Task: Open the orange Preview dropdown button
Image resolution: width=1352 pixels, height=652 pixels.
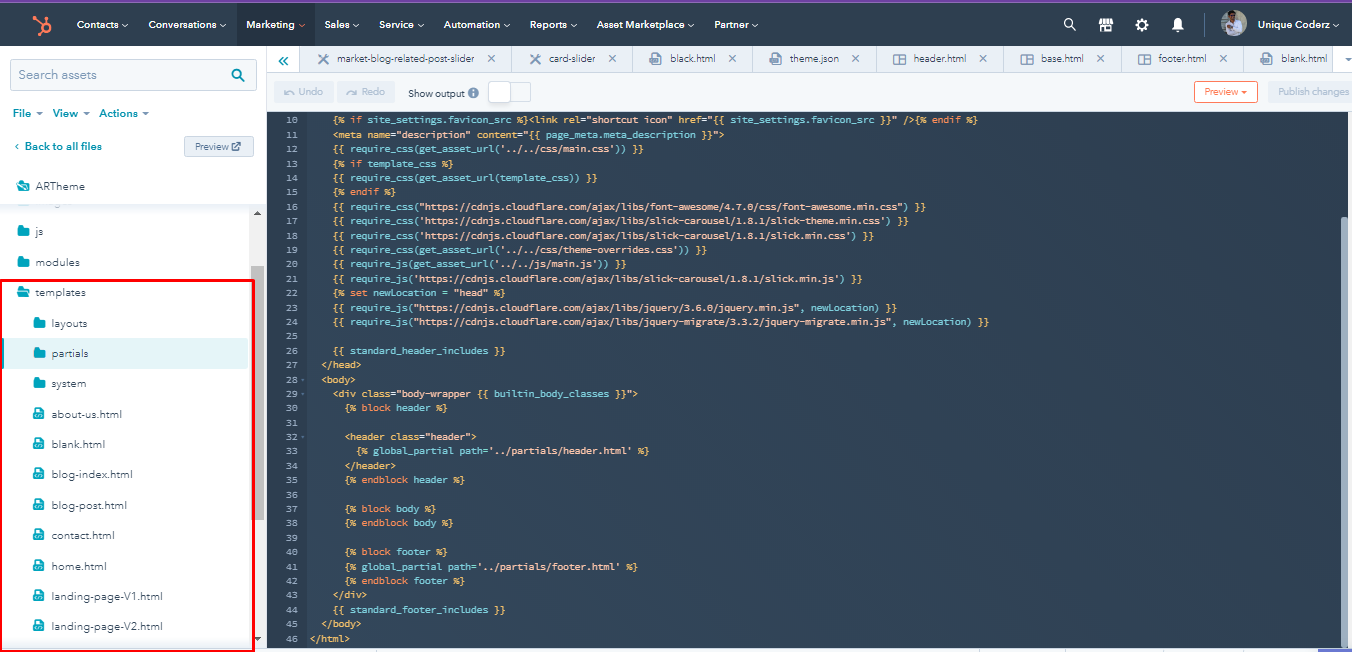Action: click(x=1225, y=92)
